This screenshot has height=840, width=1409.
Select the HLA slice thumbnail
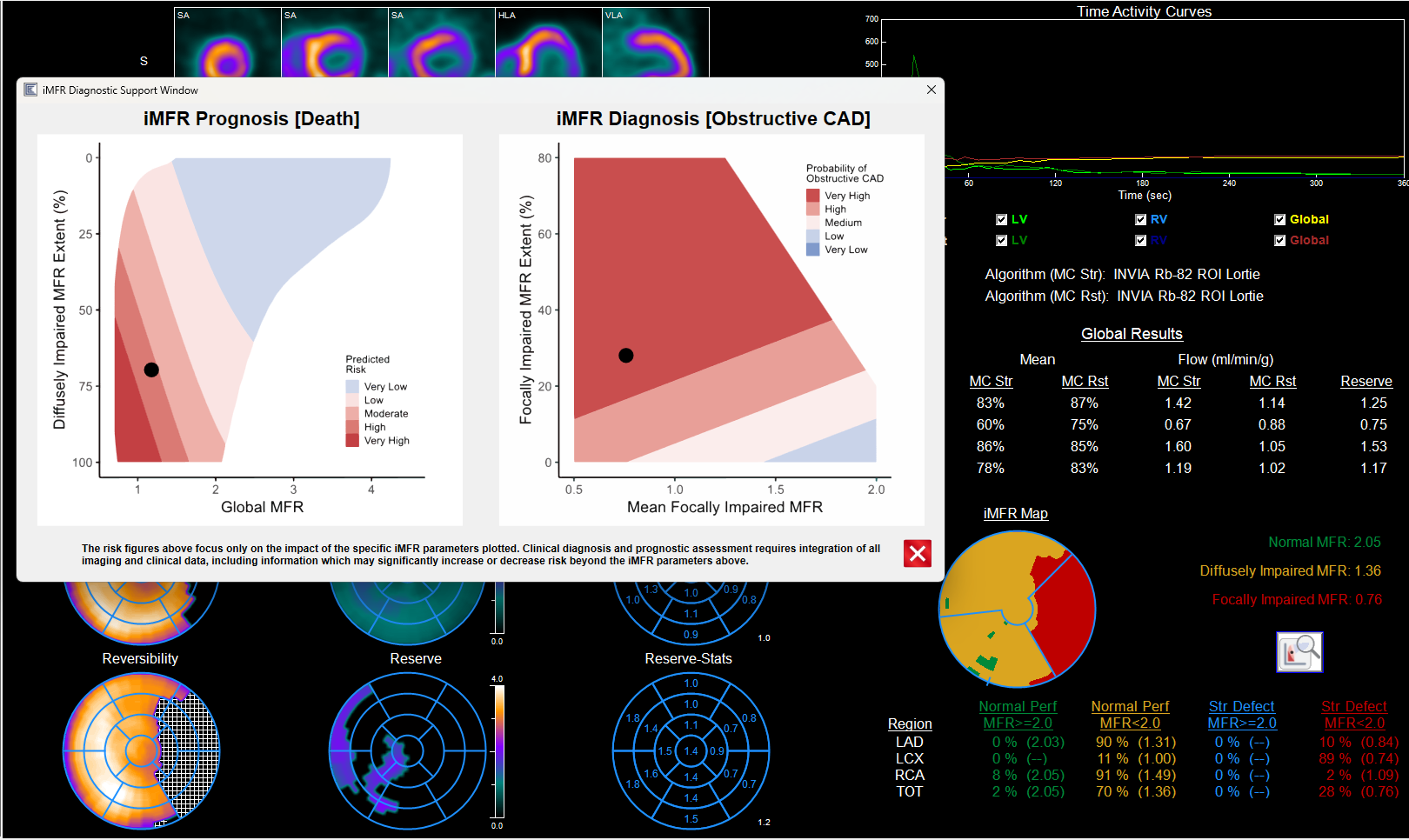548,39
